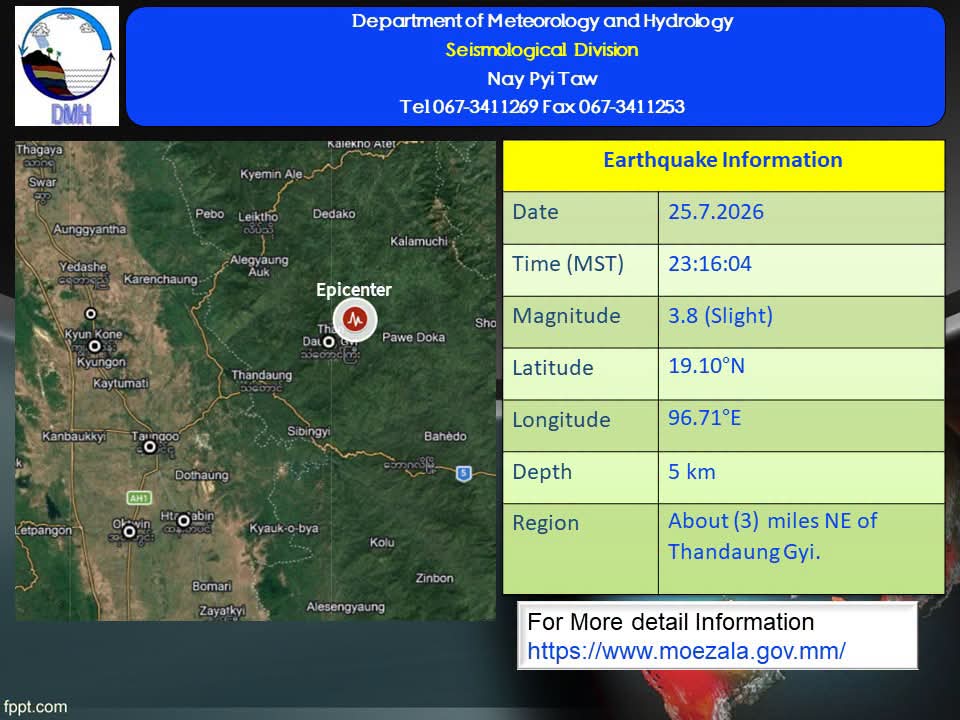960x720 pixels.
Task: Select magnitude value 3.8 (Slight)
Action: tap(720, 316)
